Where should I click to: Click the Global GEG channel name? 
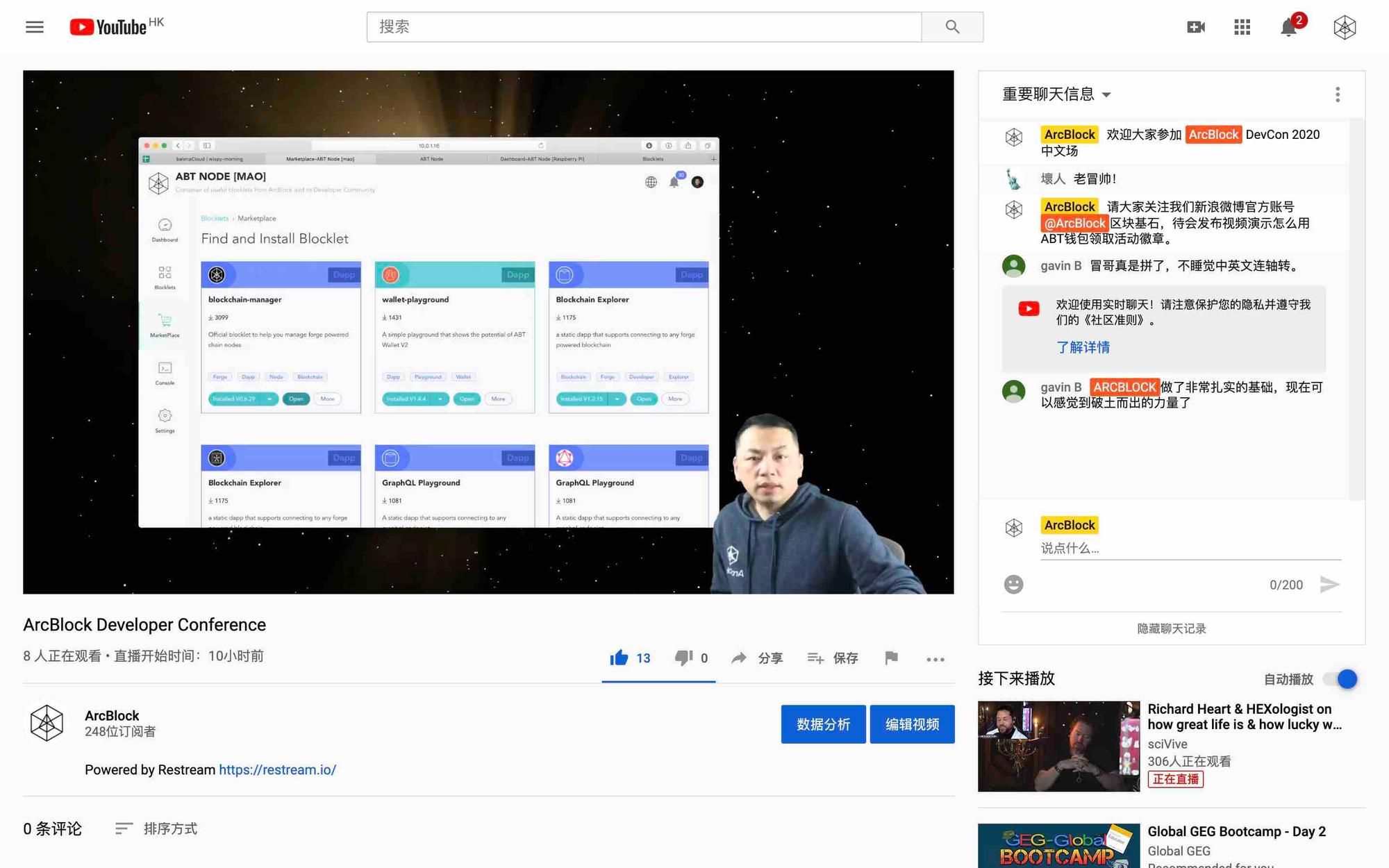(1179, 851)
